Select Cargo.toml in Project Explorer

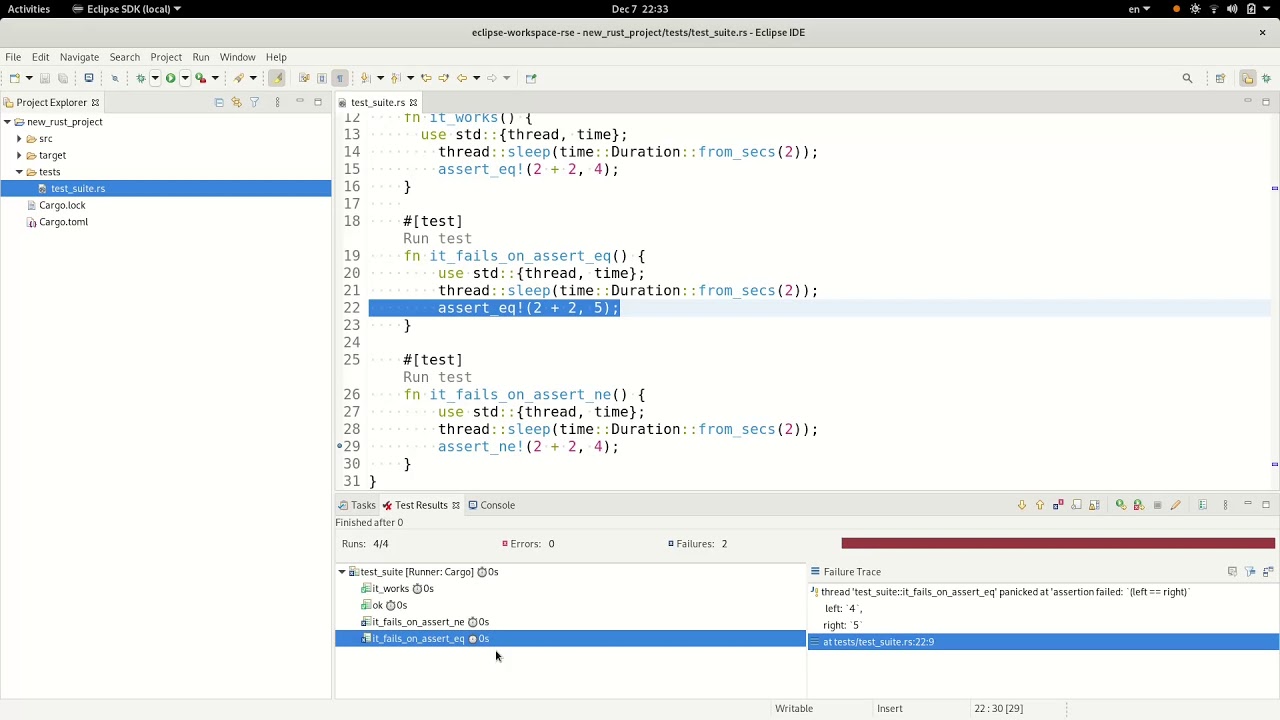coord(63,222)
